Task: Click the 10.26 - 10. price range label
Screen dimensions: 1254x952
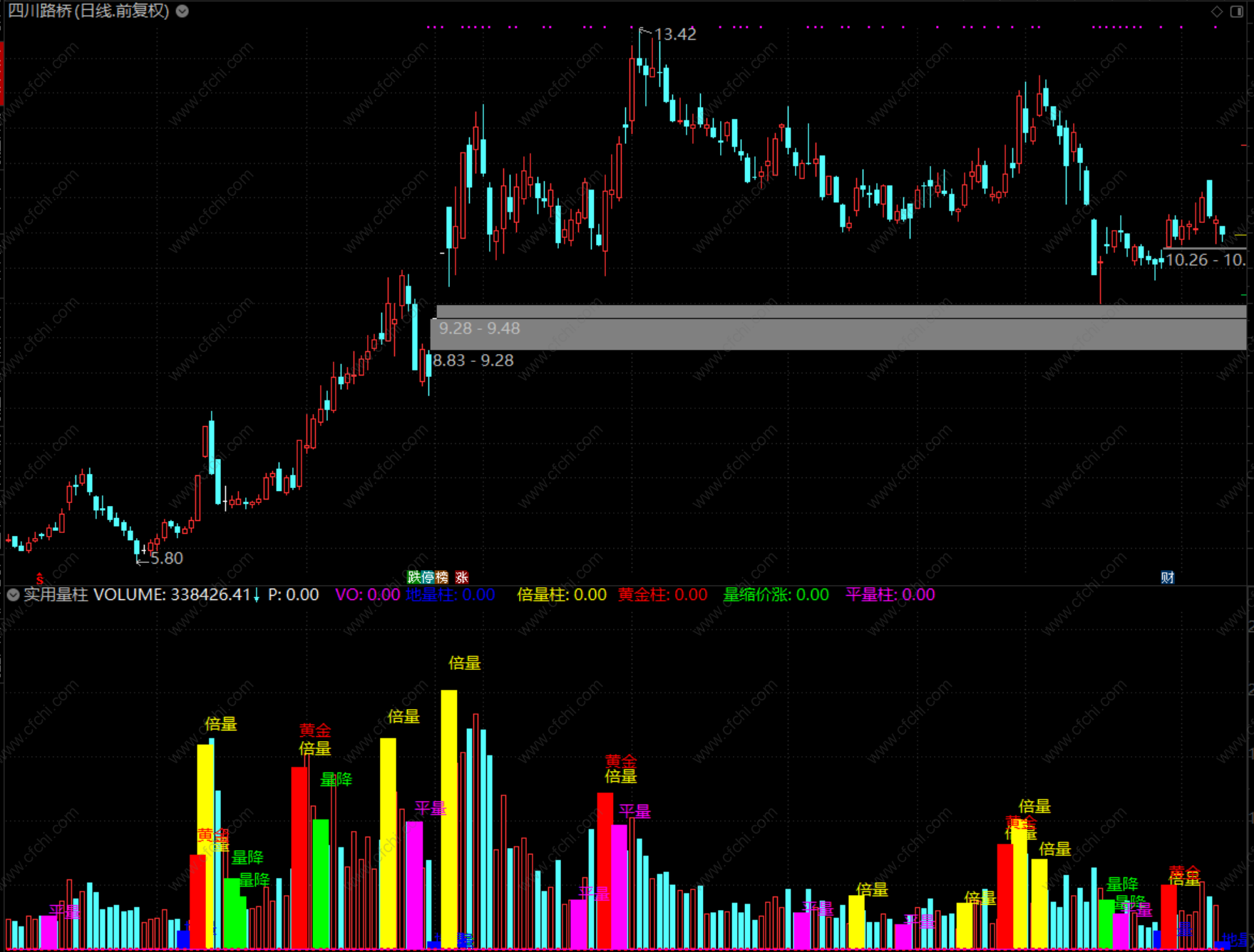Action: point(1206,260)
